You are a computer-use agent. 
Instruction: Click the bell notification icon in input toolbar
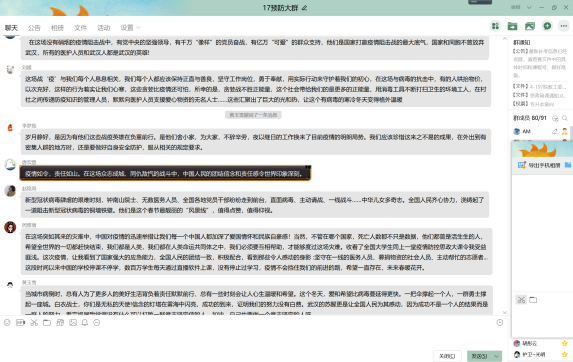pyautogui.click(x=85, y=323)
